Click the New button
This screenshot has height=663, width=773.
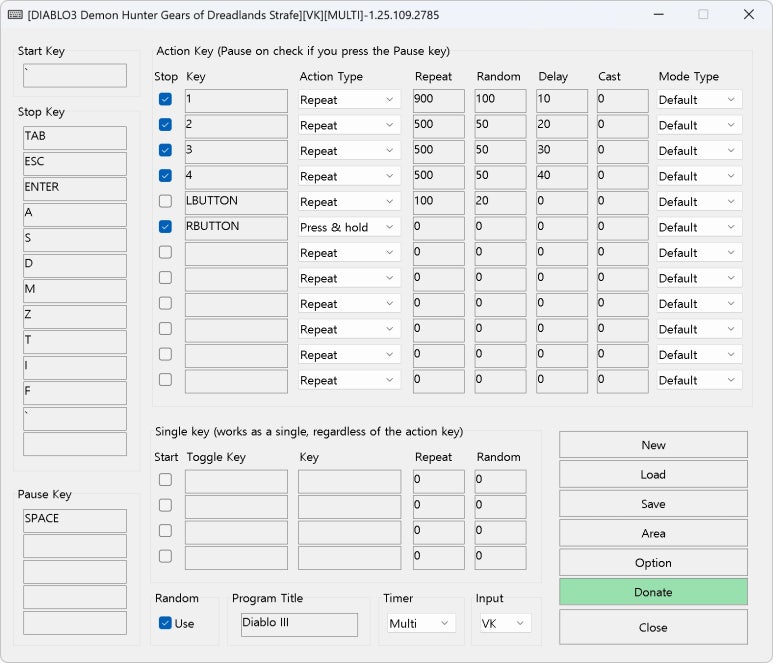tap(653, 445)
